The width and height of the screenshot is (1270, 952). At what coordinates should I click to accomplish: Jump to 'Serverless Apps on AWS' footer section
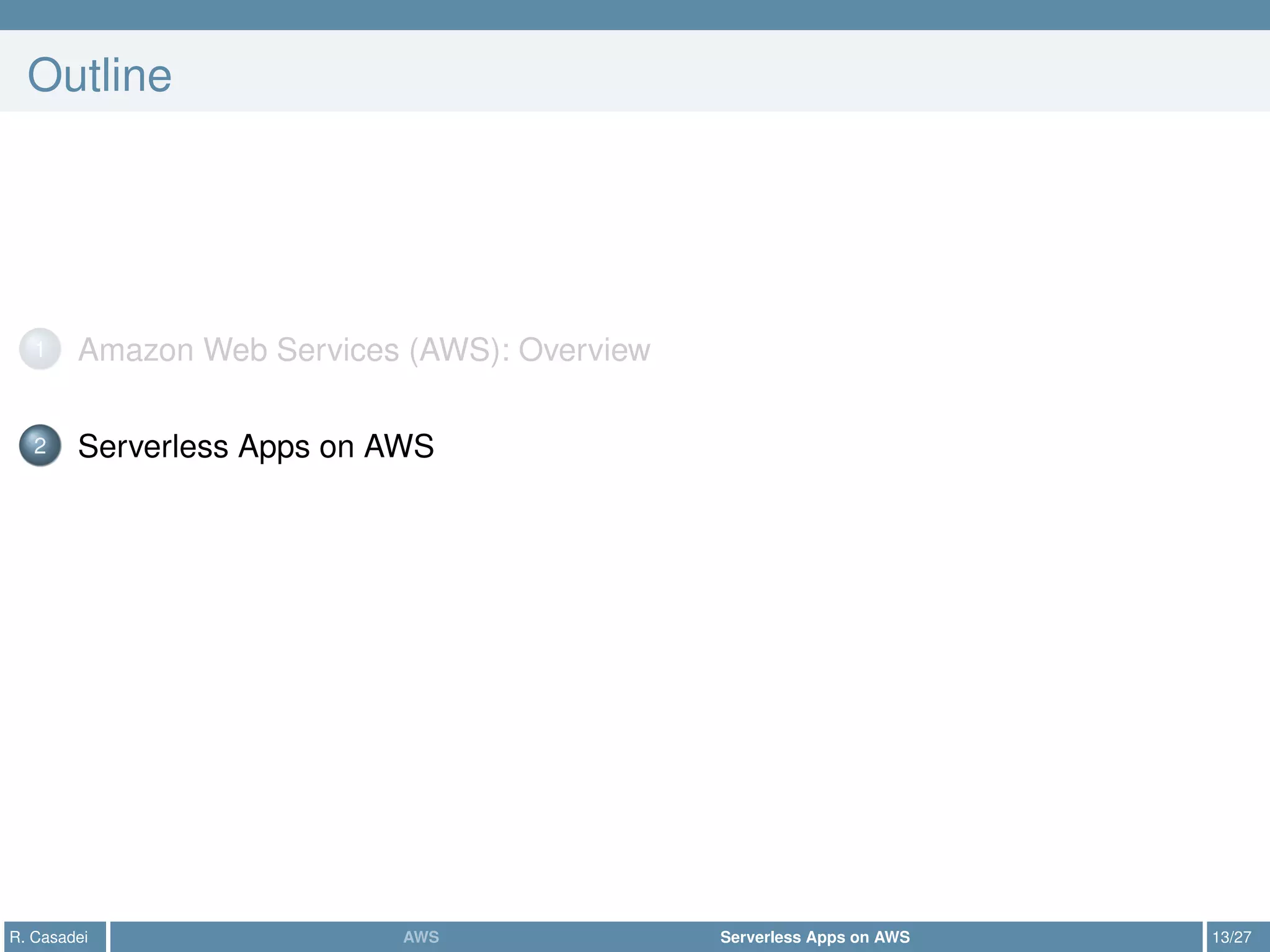point(815,937)
